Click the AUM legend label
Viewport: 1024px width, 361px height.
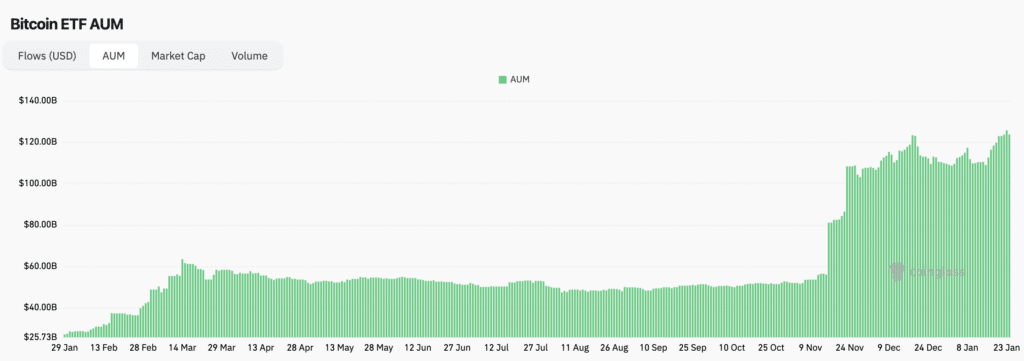(x=520, y=80)
